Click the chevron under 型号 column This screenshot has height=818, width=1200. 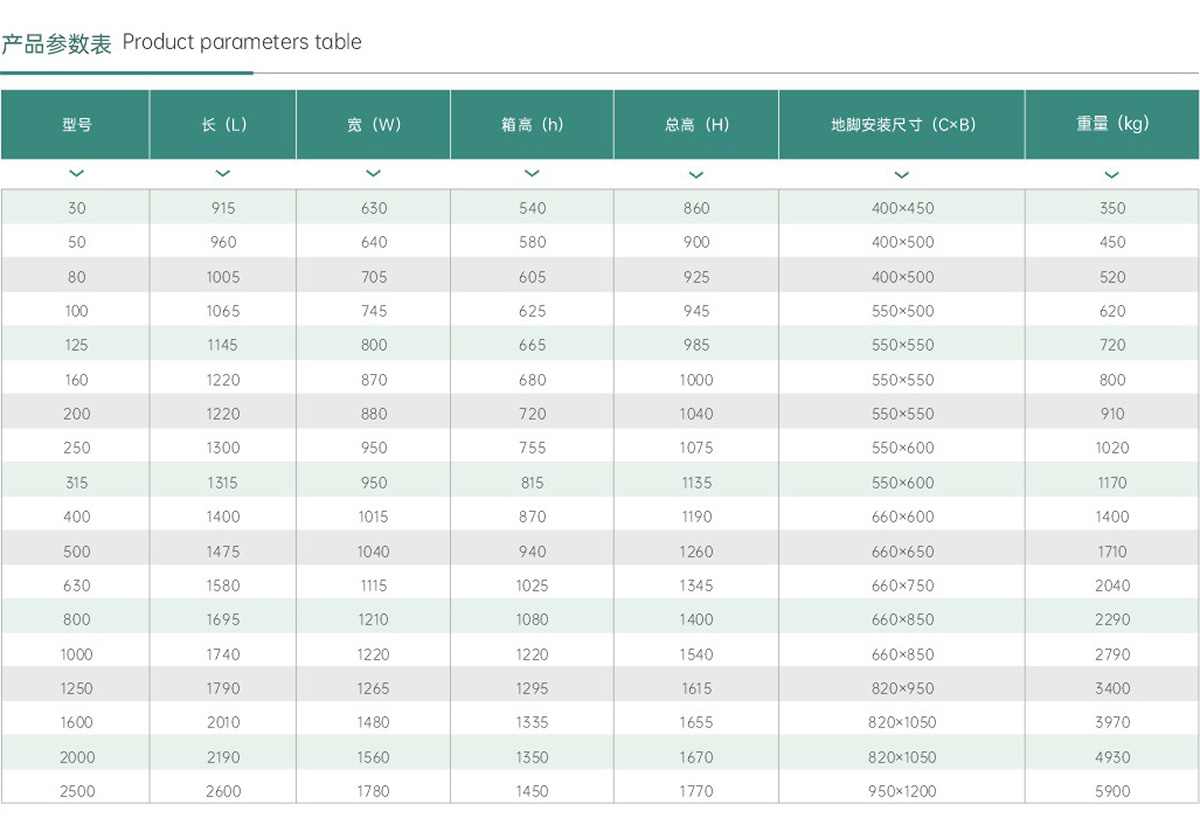pos(76,174)
